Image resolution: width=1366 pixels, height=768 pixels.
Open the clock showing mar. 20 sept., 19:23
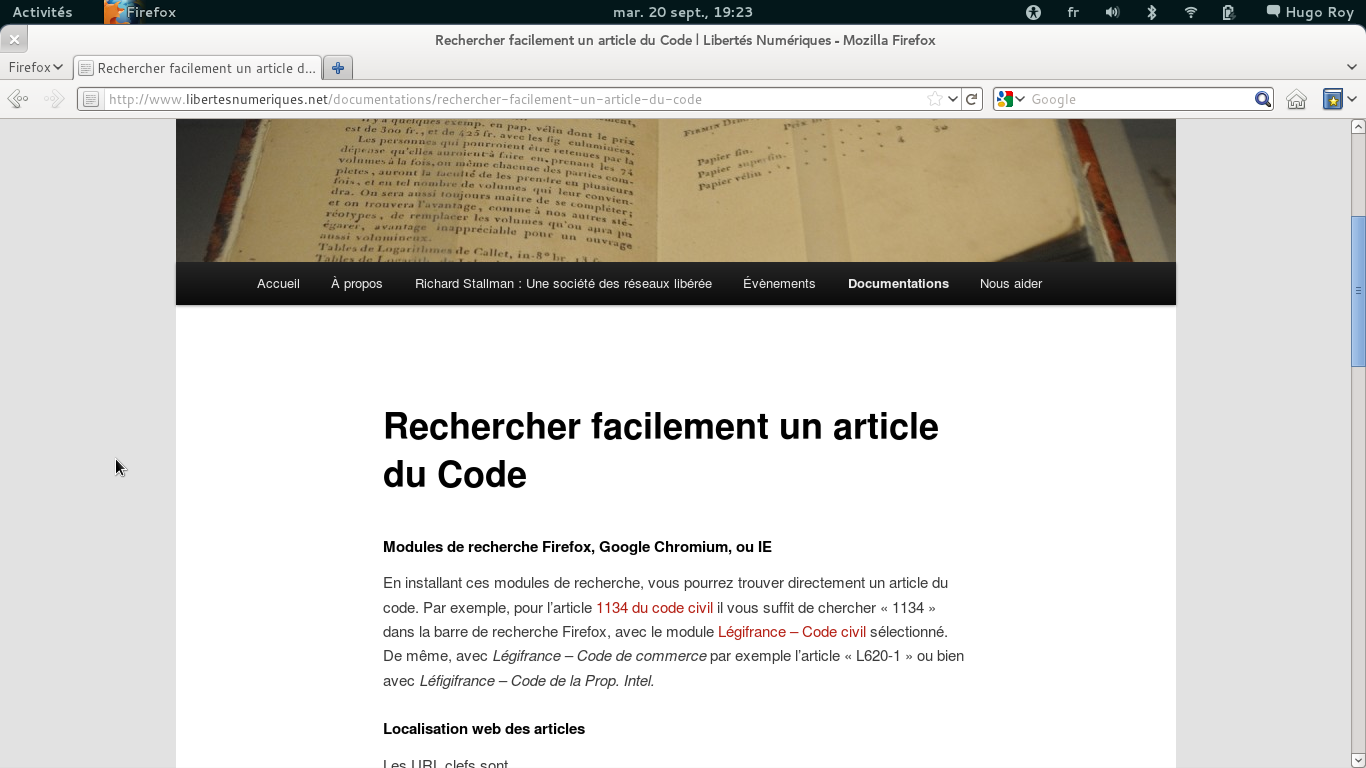tap(682, 12)
